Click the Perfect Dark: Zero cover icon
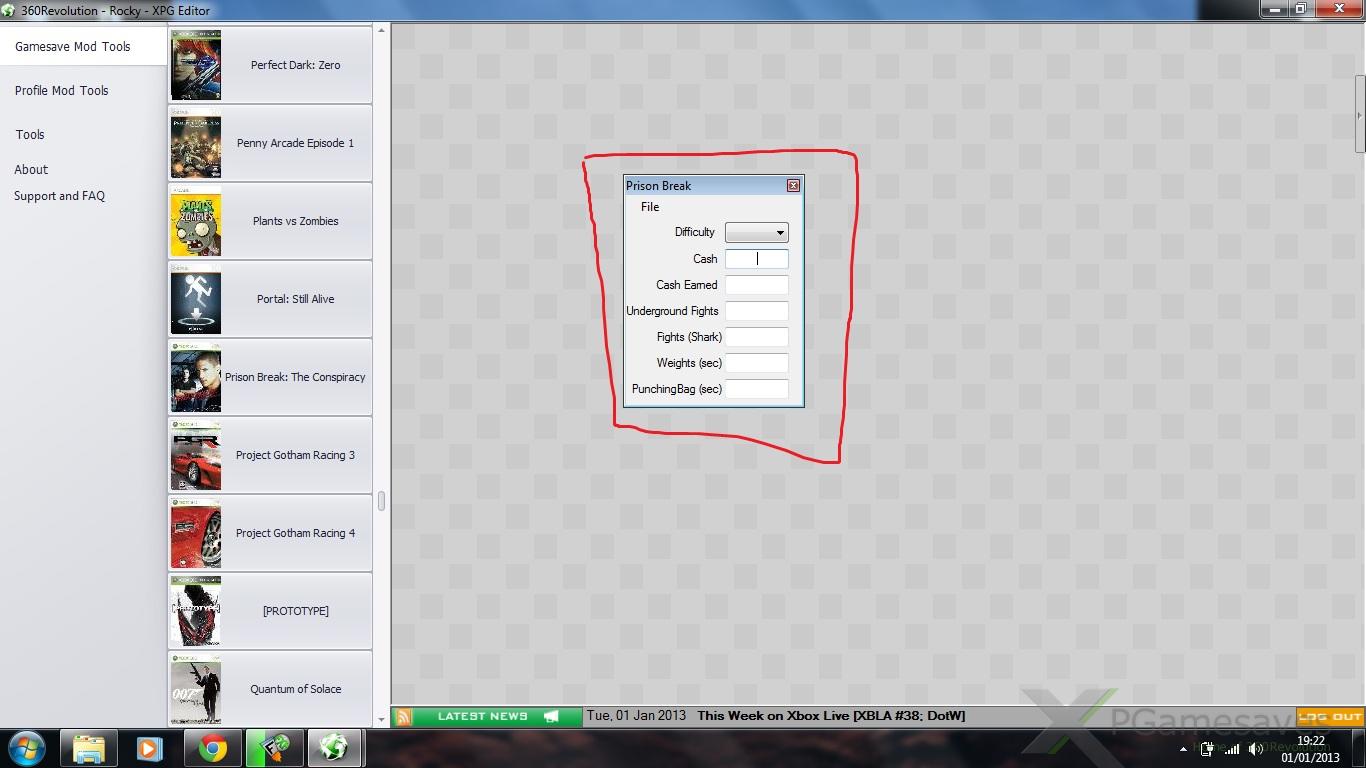The width and height of the screenshot is (1366, 768). 196,65
